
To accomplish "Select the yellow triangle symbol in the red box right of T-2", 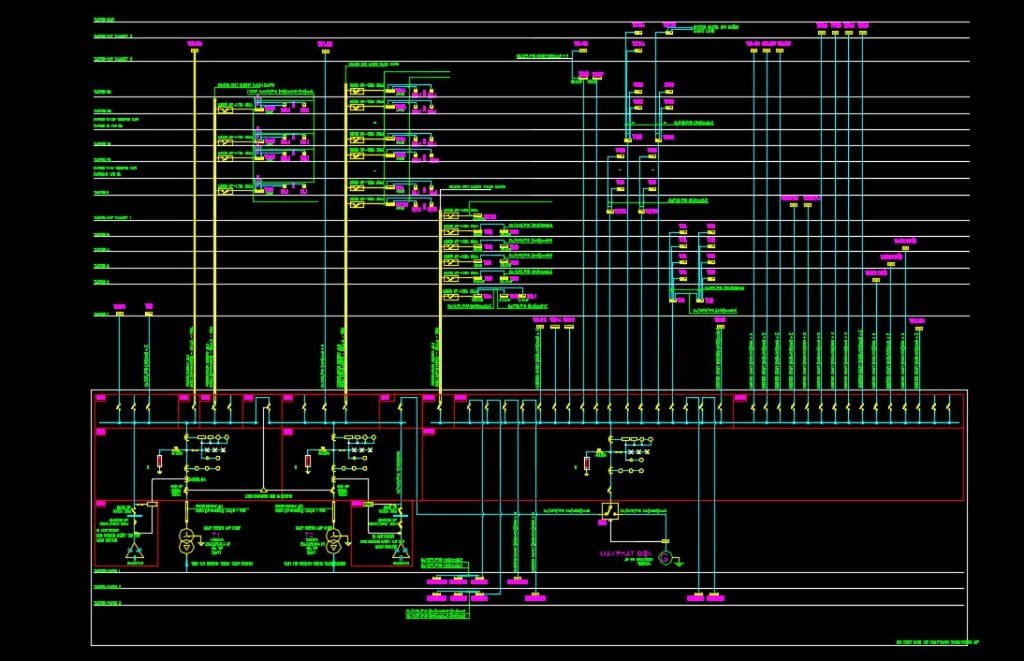I will point(400,551).
